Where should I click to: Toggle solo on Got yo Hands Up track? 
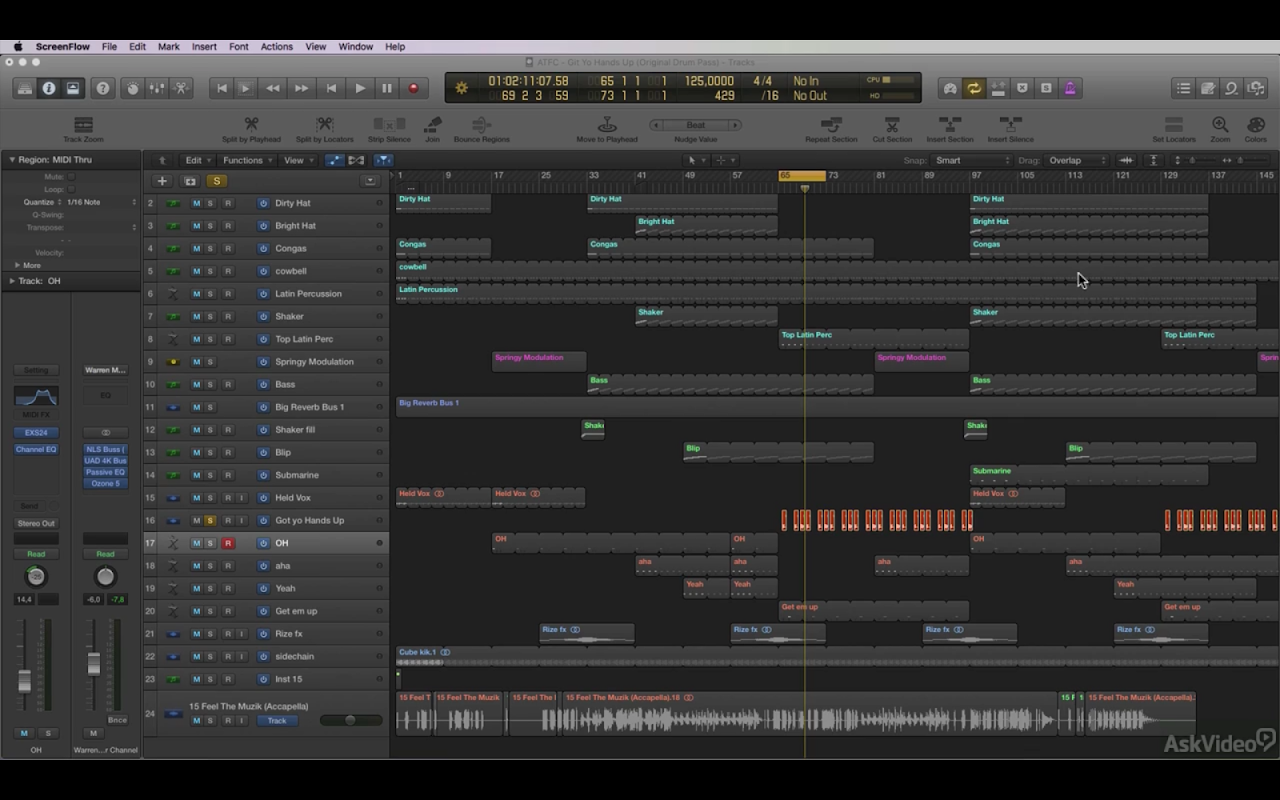point(210,520)
